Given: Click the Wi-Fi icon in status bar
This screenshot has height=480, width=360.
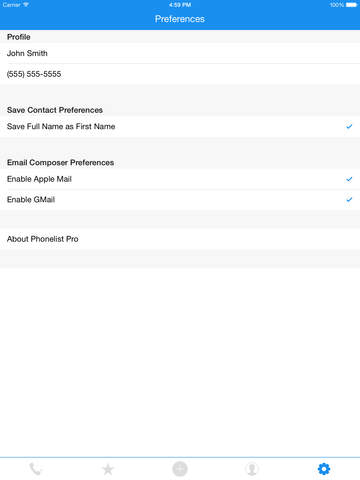Looking at the screenshot, I should point(26,5).
